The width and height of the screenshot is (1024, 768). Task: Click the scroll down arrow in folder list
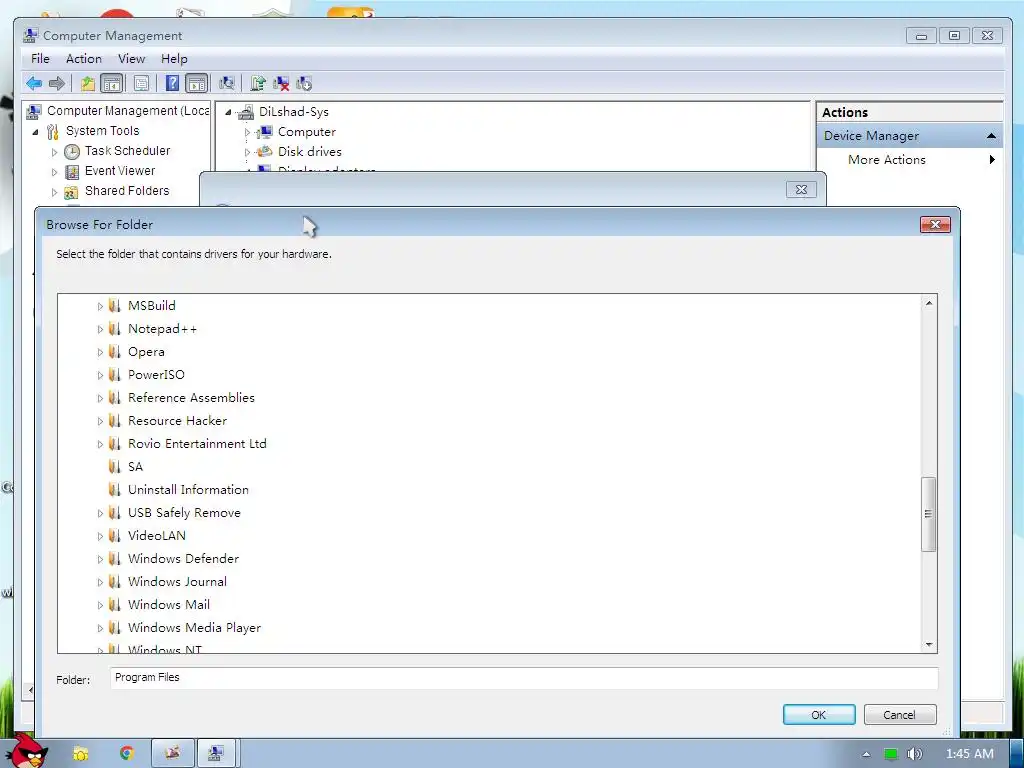(x=929, y=645)
